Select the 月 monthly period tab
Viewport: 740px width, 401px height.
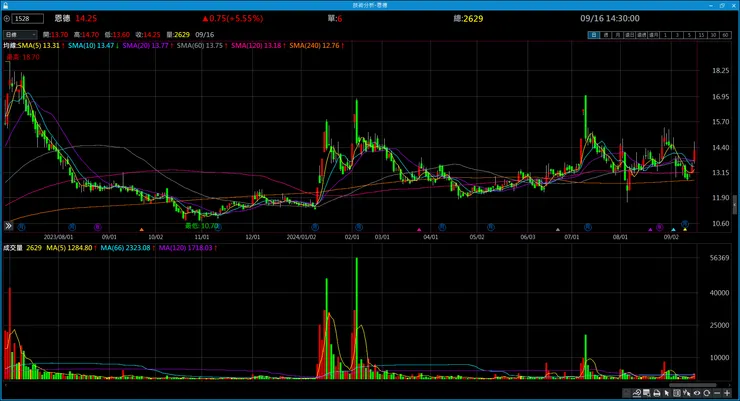tap(617, 35)
